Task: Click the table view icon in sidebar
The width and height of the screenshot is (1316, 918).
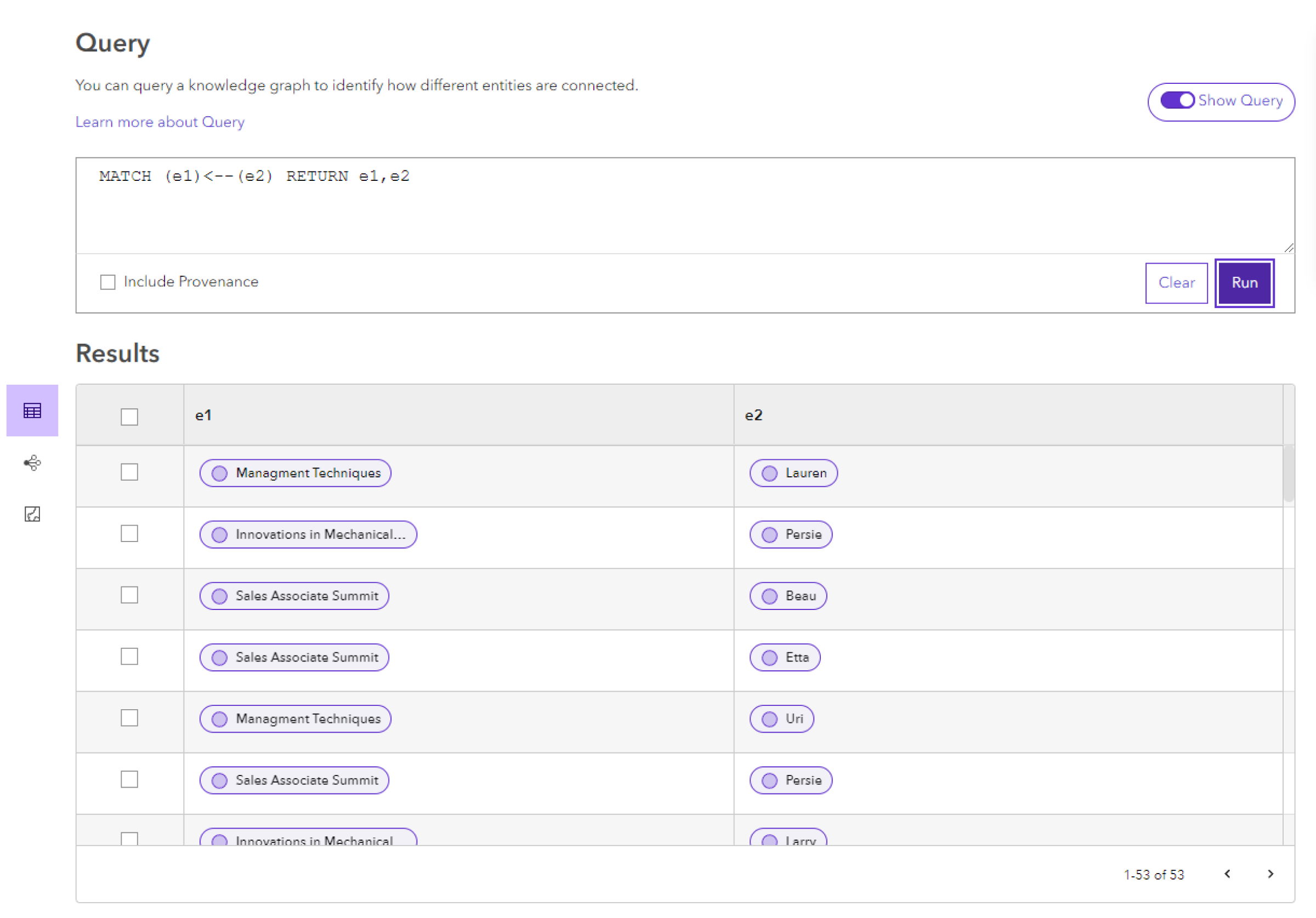Action: tap(32, 410)
